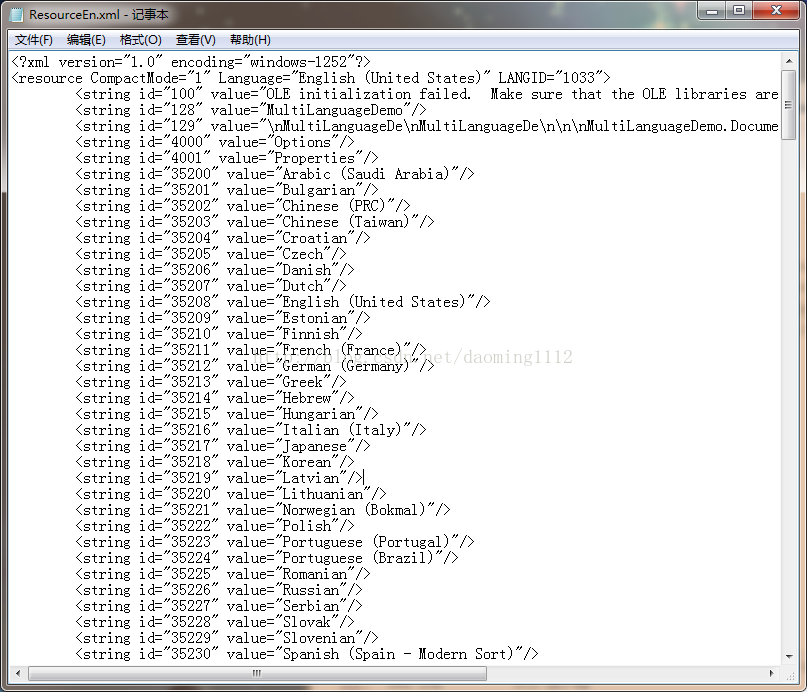Image resolution: width=807 pixels, height=692 pixels.
Task: Click the line with value "Options"
Action: (215, 142)
